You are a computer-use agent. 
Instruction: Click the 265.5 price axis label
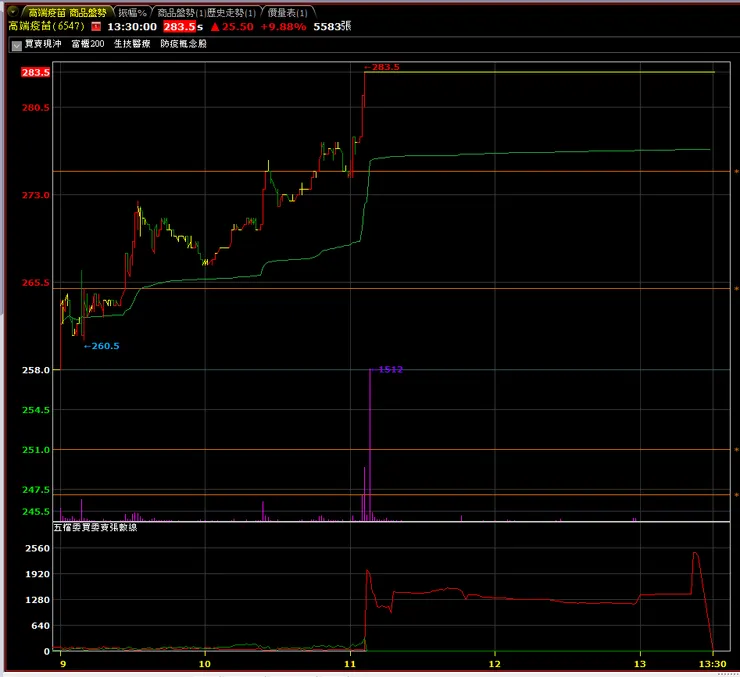pyautogui.click(x=35, y=283)
